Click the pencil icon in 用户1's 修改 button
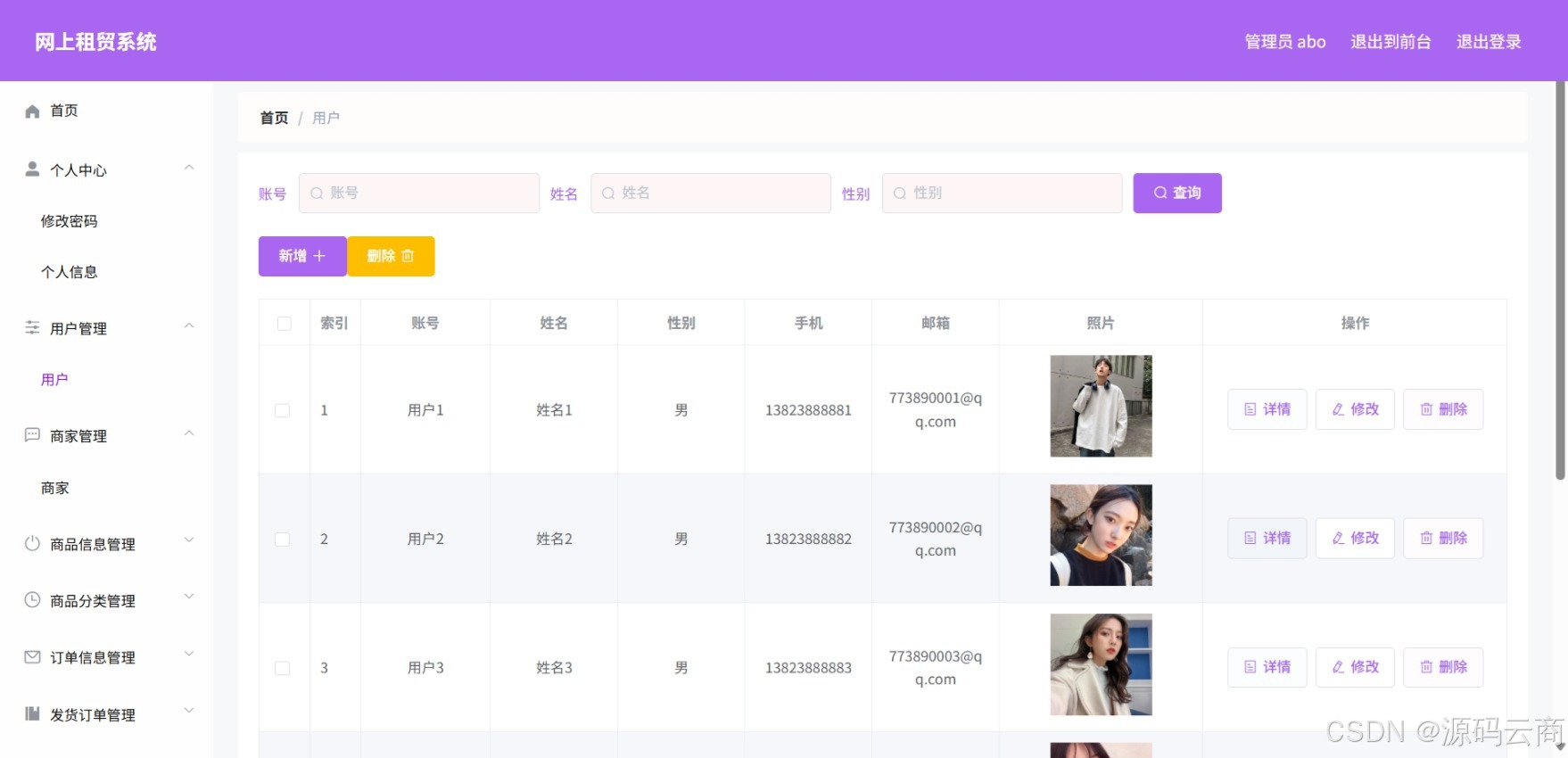Image resolution: width=1568 pixels, height=758 pixels. [1338, 409]
